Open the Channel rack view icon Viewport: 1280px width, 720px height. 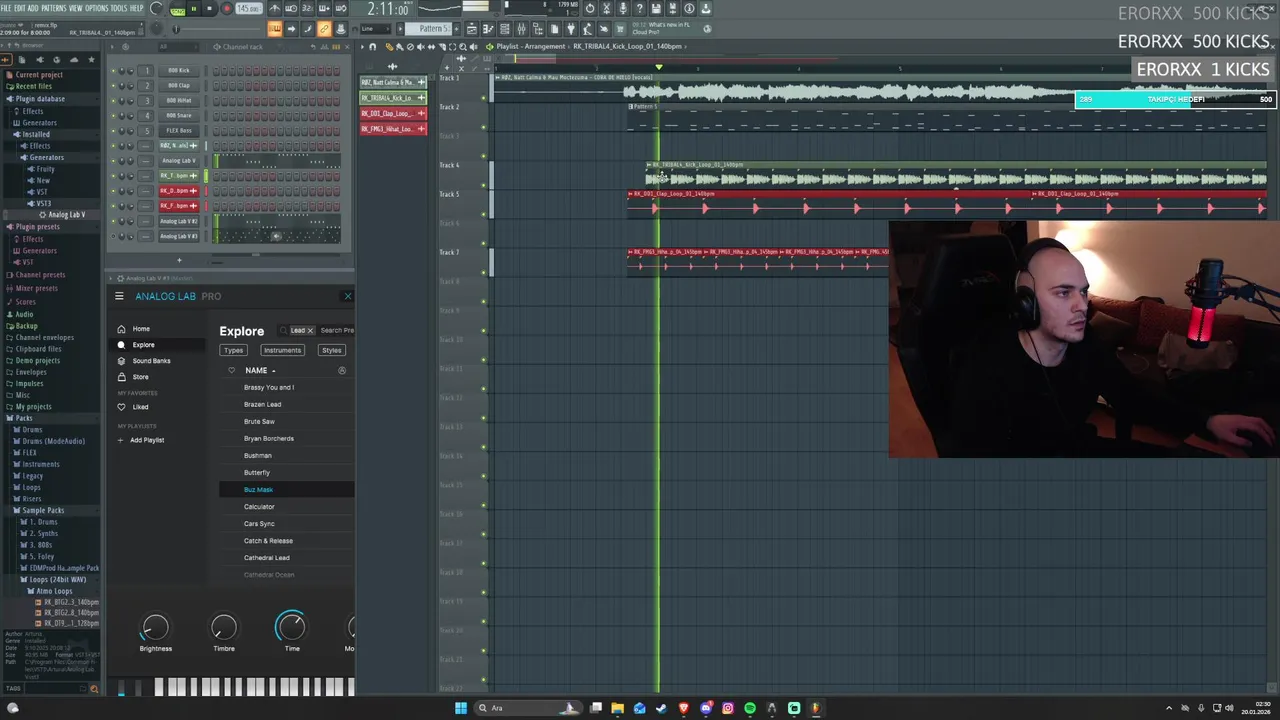point(504,29)
